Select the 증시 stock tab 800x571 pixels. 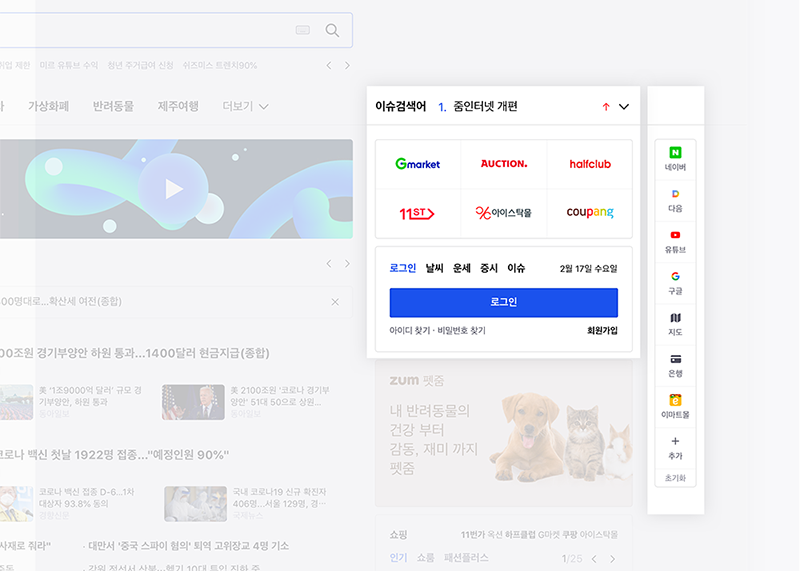click(x=489, y=268)
